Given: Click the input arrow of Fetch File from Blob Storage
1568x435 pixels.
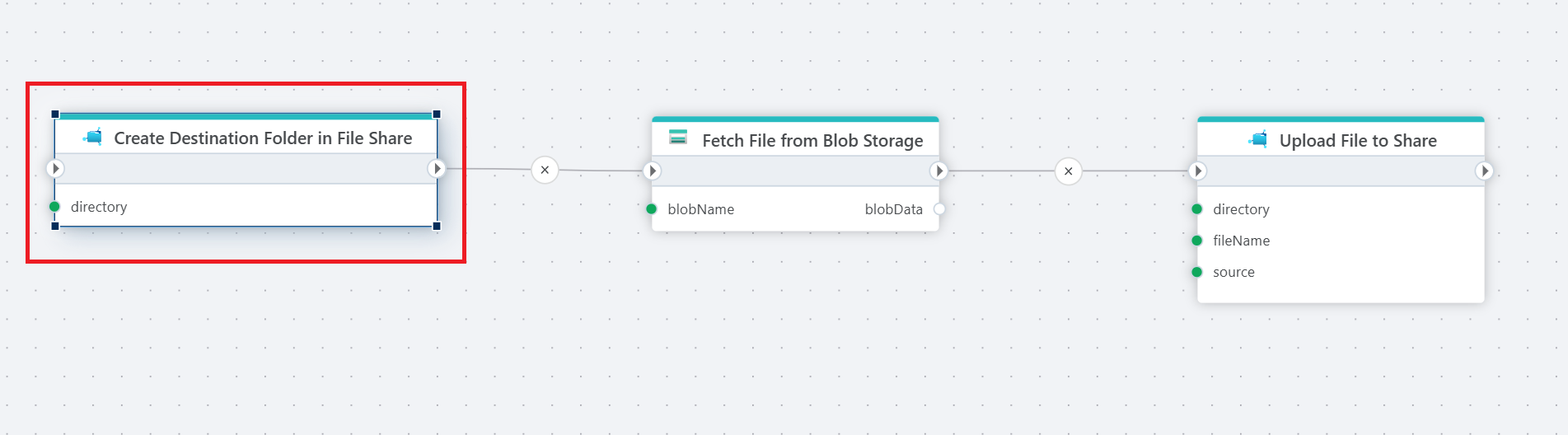Looking at the screenshot, I should (653, 171).
